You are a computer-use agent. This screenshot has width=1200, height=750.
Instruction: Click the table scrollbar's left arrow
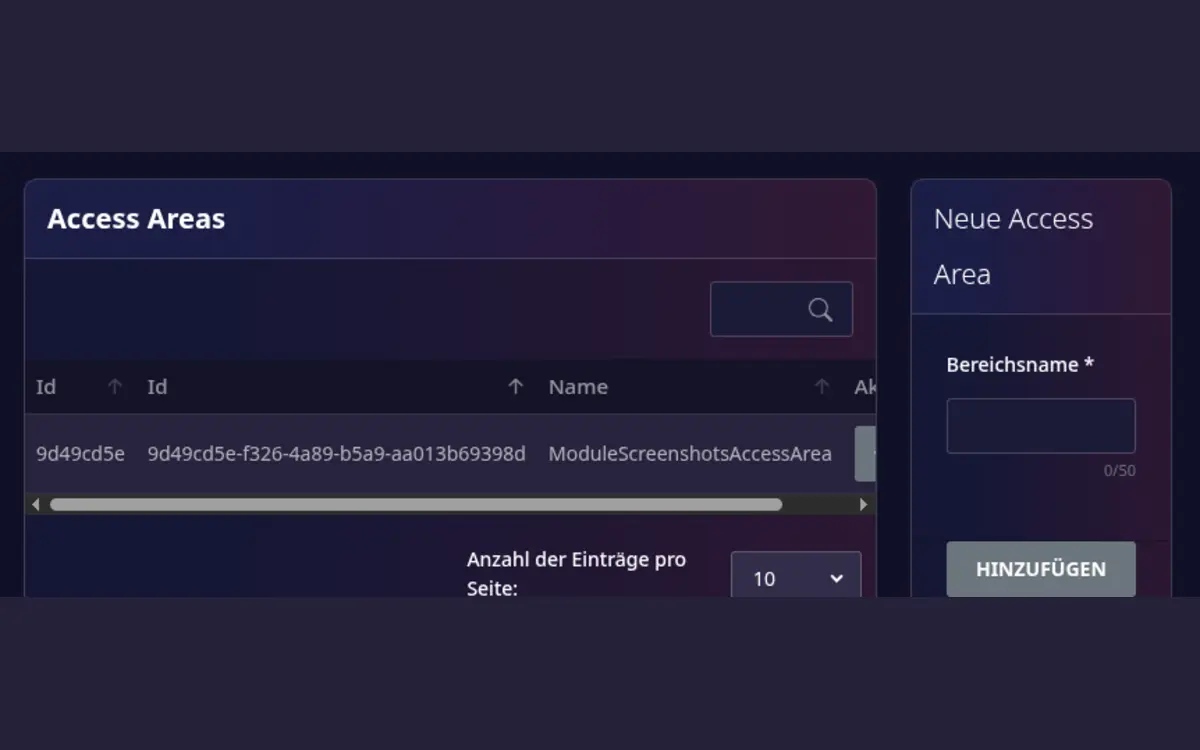point(36,505)
